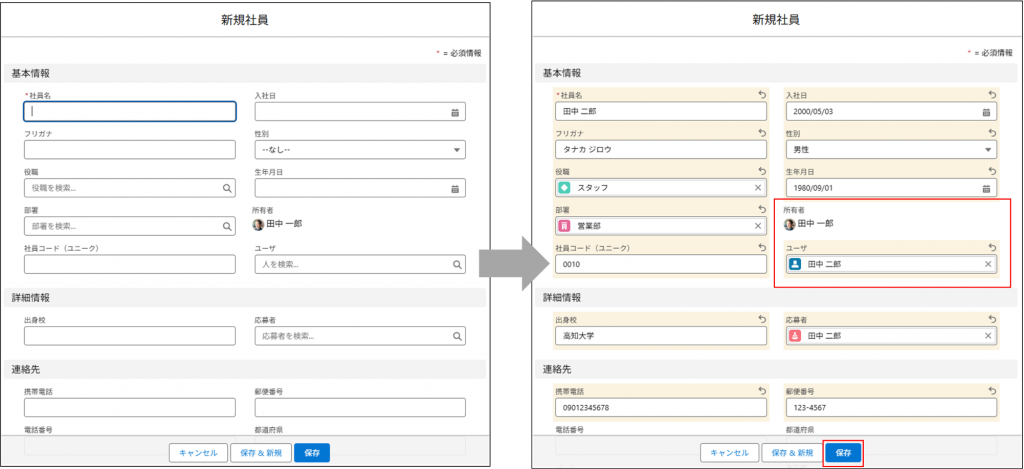Viewport: 1024px width, 469px height.
Task: Undo the 社員コード 0010 entry
Action: 762,247
